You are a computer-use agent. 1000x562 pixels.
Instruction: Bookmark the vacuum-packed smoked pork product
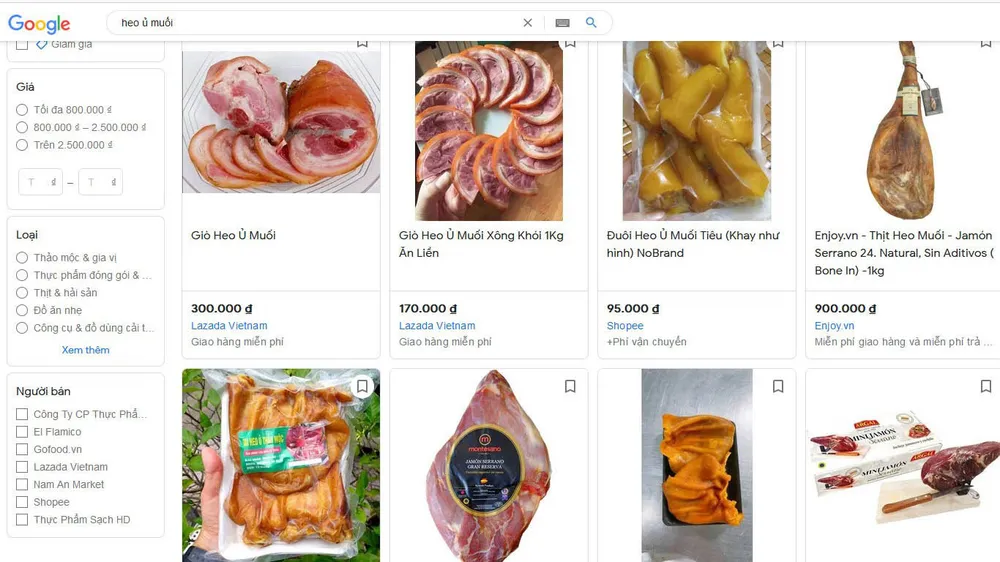coord(362,386)
